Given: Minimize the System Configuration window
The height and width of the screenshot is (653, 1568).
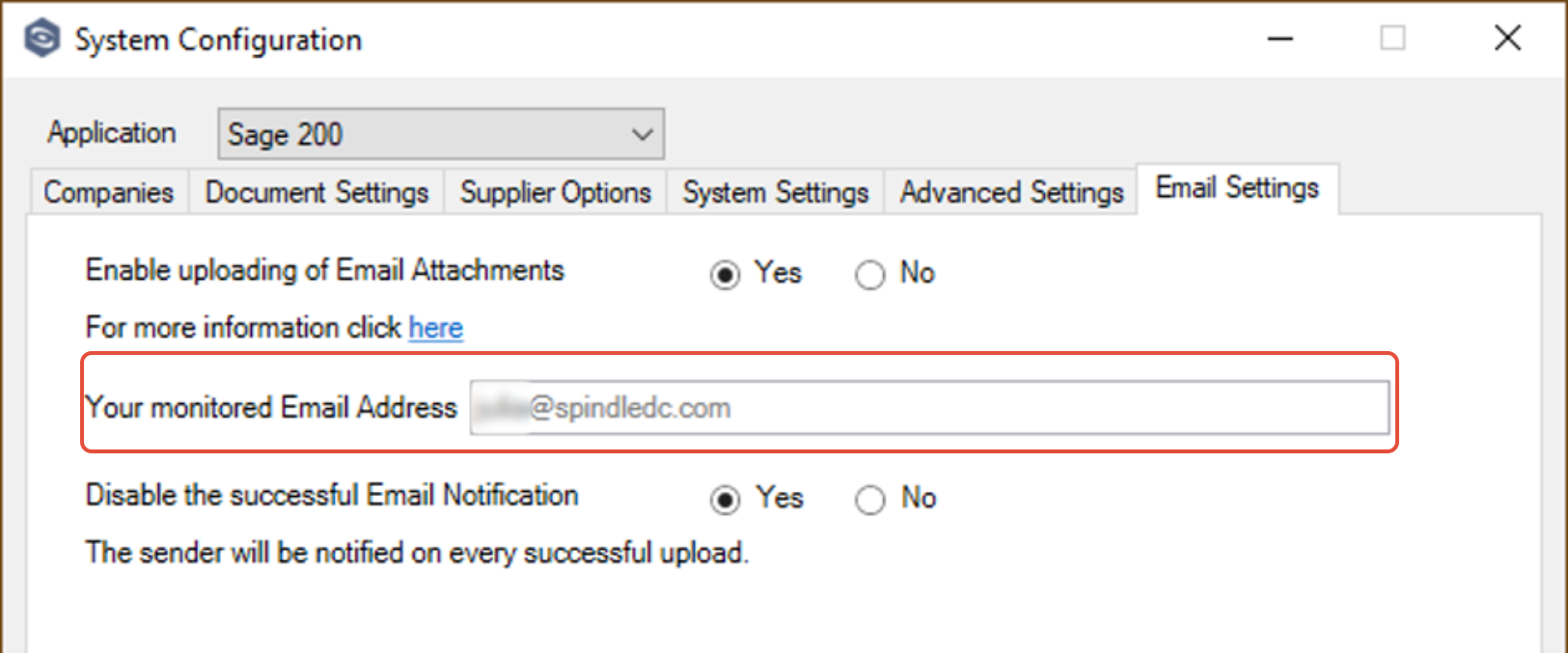Looking at the screenshot, I should click(1280, 39).
